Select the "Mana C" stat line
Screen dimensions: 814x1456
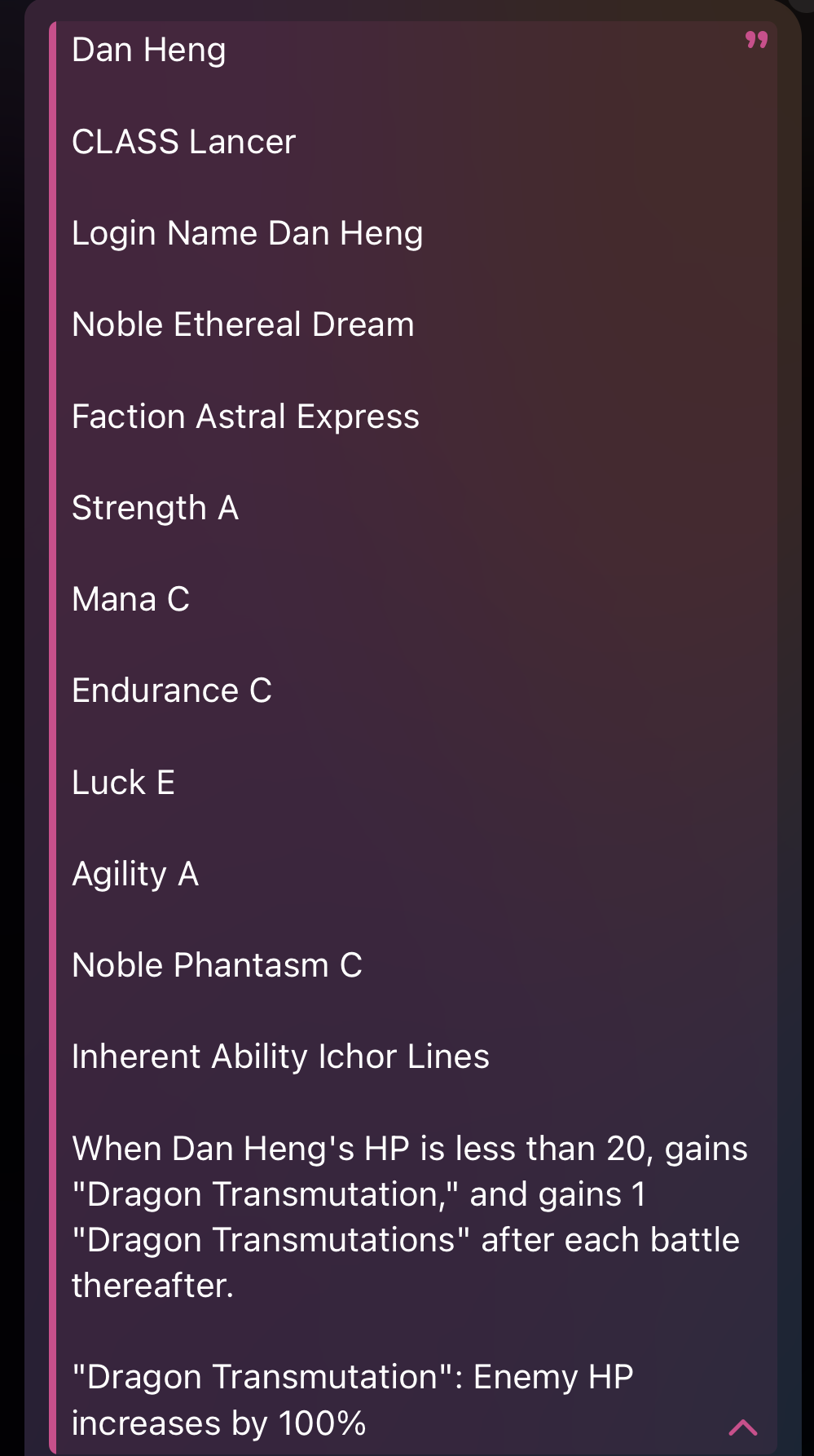pyautogui.click(x=130, y=599)
